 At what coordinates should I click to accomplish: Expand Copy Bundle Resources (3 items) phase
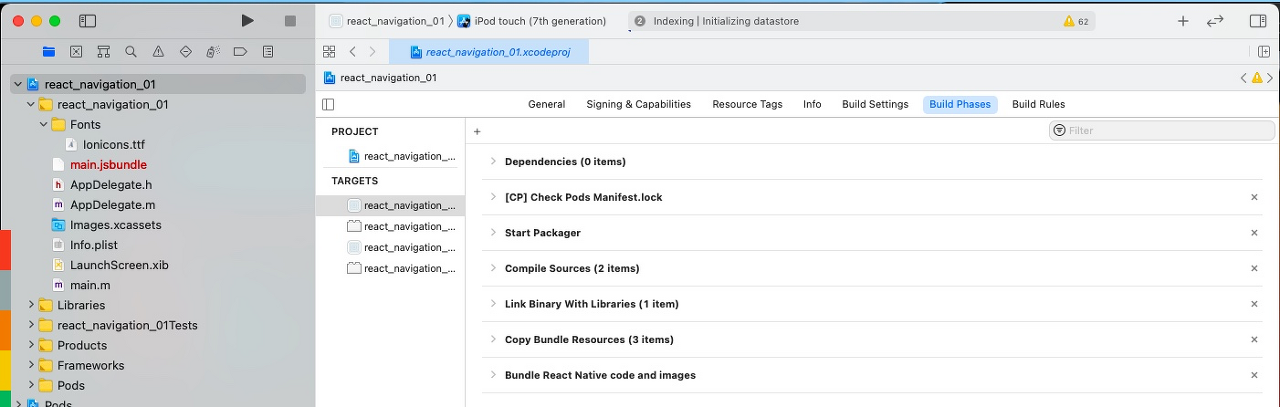(493, 340)
